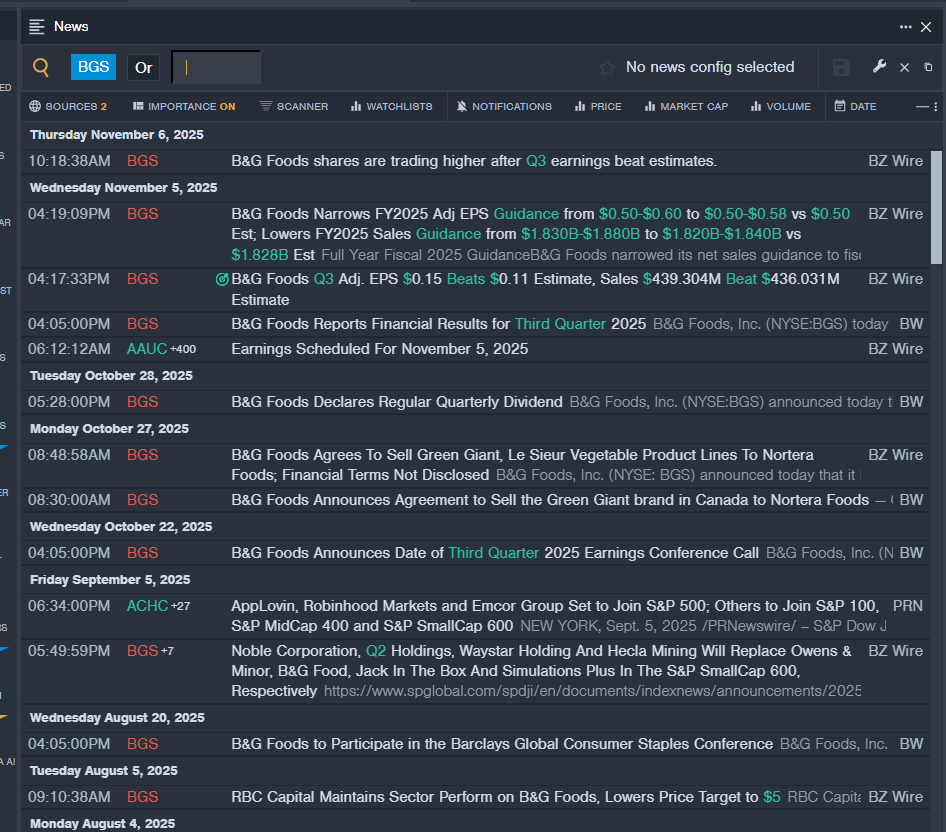The height and width of the screenshot is (832, 946).
Task: Open the Market Cap filter dropdown
Action: (x=686, y=106)
